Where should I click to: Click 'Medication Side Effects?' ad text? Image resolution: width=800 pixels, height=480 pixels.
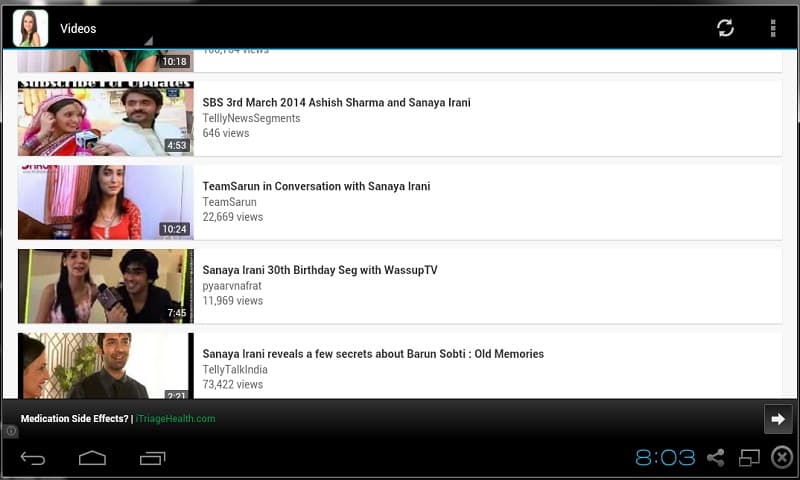(x=74, y=419)
